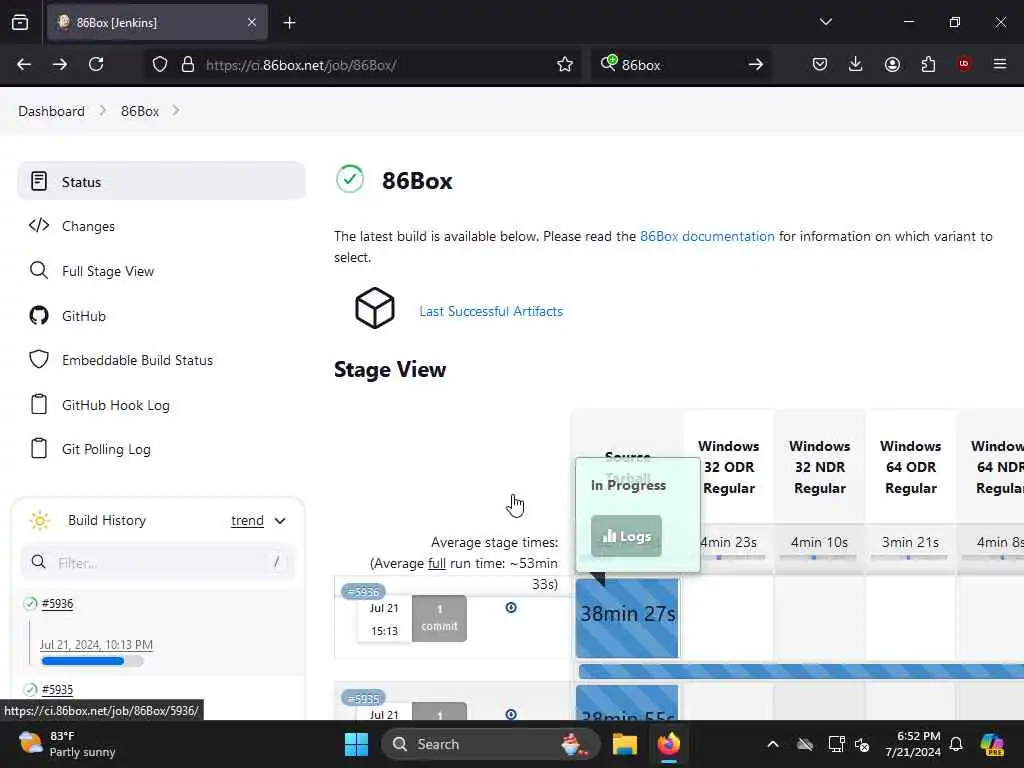Click the clock icon in the #5936 row
Screen dimensions: 1024x768
511,608
